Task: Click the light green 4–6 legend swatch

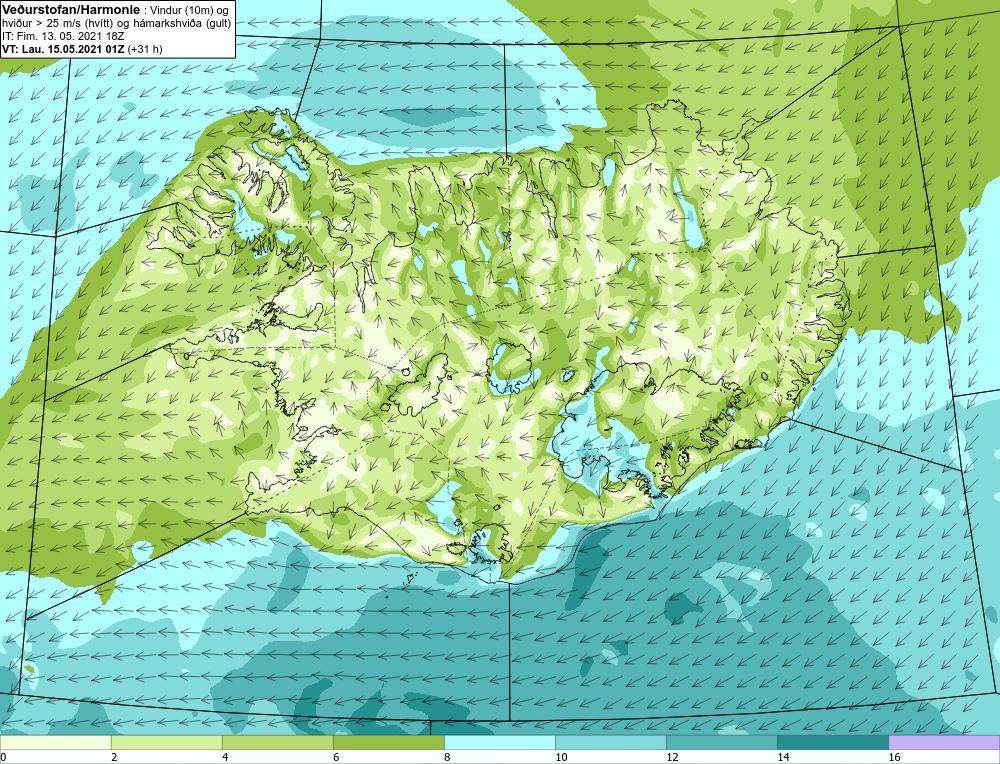Action: pyautogui.click(x=277, y=742)
